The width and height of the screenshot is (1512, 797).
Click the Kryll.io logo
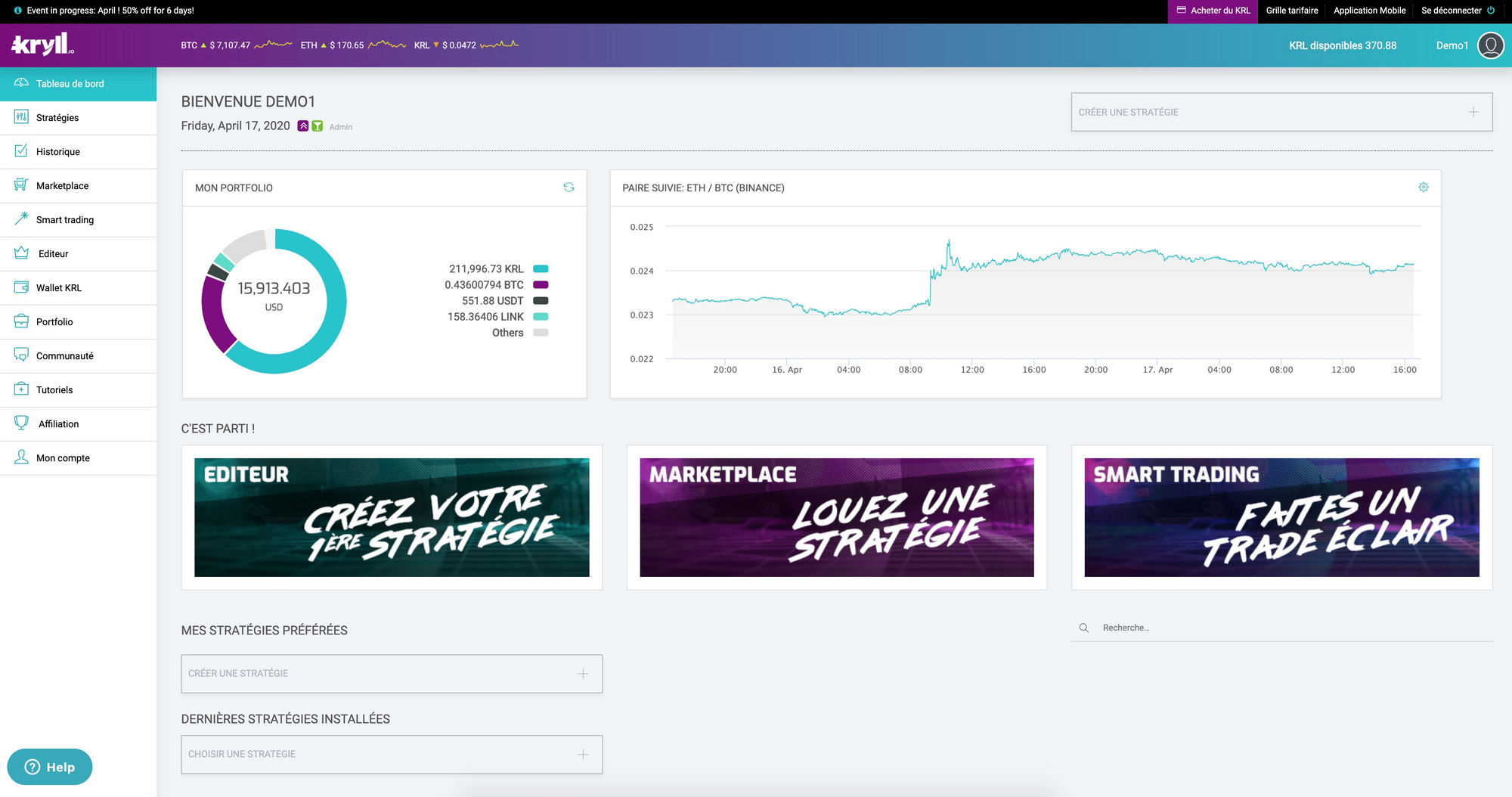pyautogui.click(x=42, y=45)
